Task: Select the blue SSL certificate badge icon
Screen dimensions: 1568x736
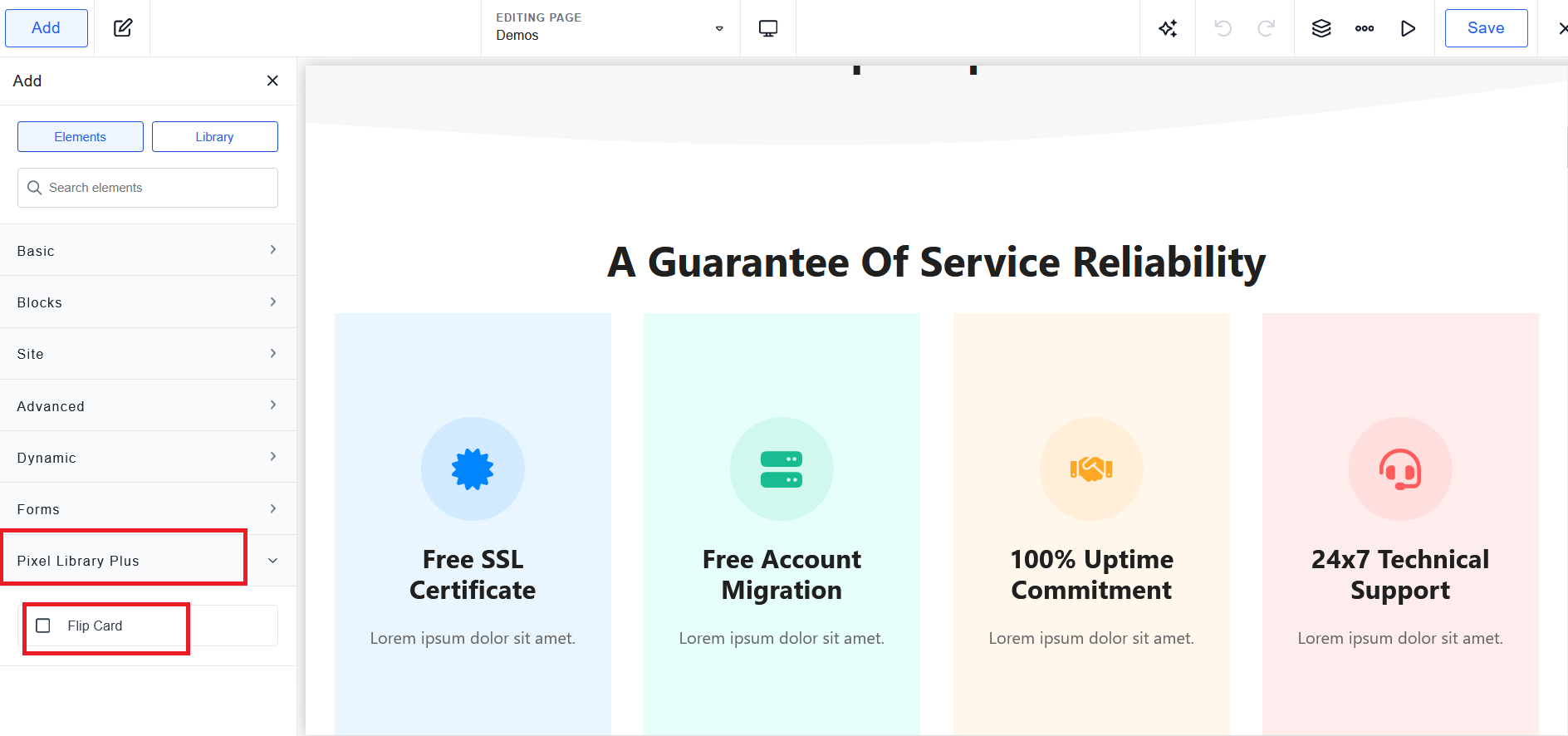Action: [x=473, y=469]
